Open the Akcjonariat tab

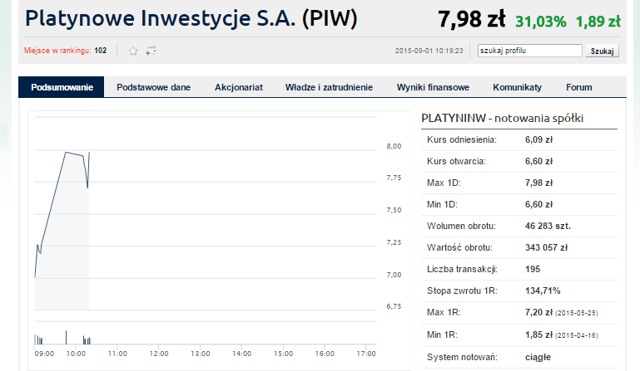(239, 87)
